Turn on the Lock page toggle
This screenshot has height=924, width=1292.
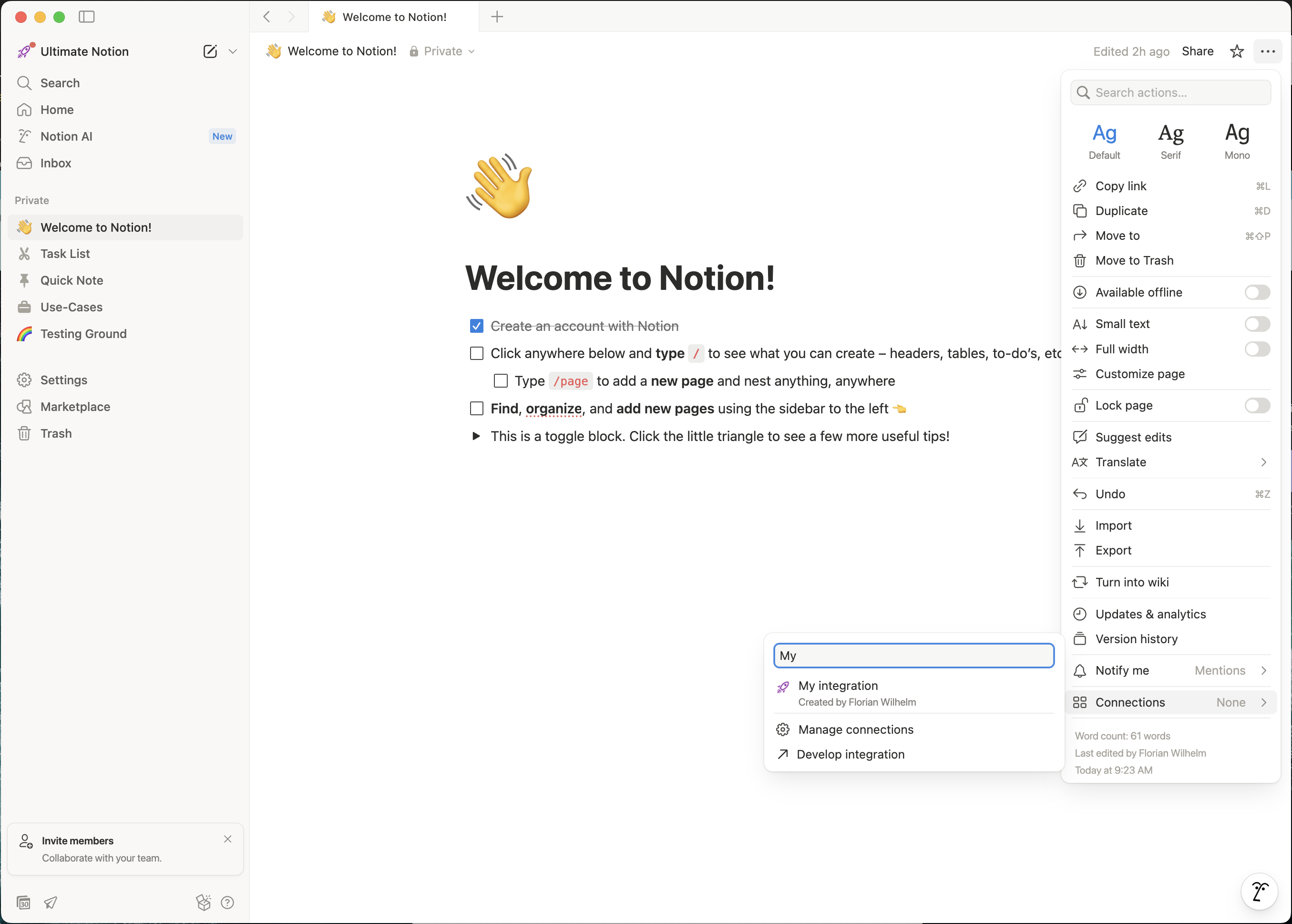click(x=1257, y=406)
